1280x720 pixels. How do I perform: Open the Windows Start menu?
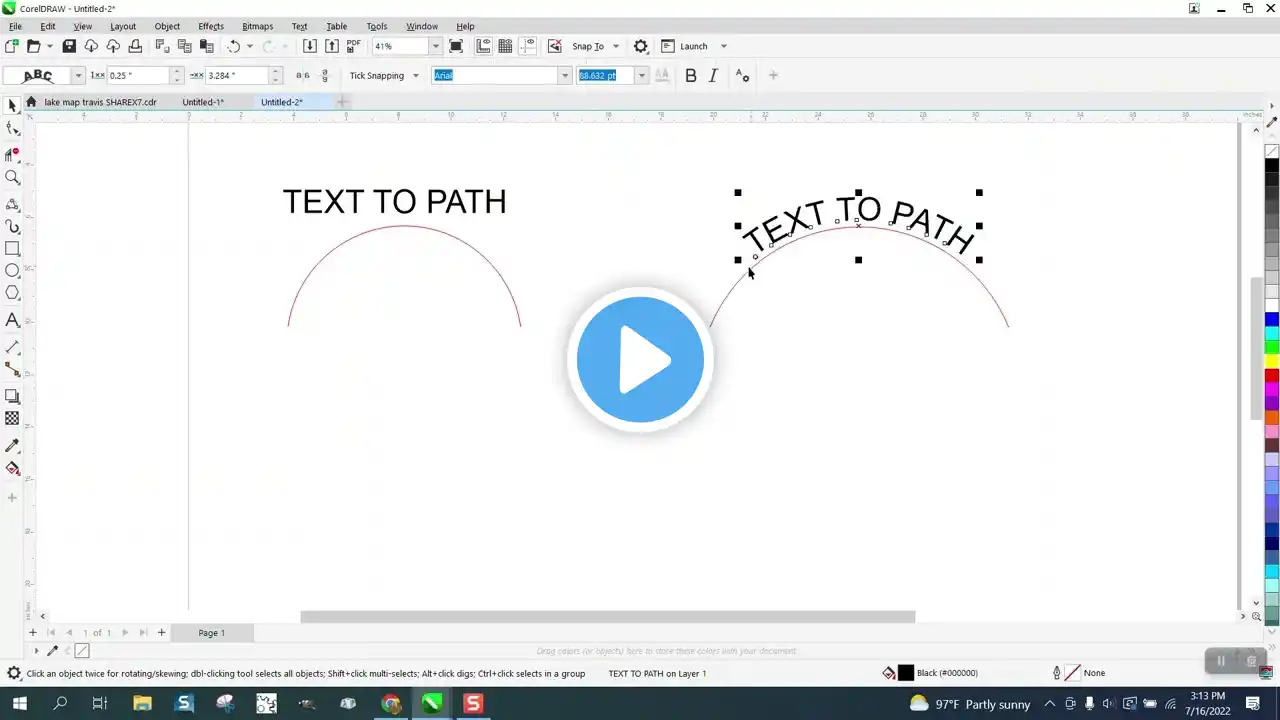point(19,704)
